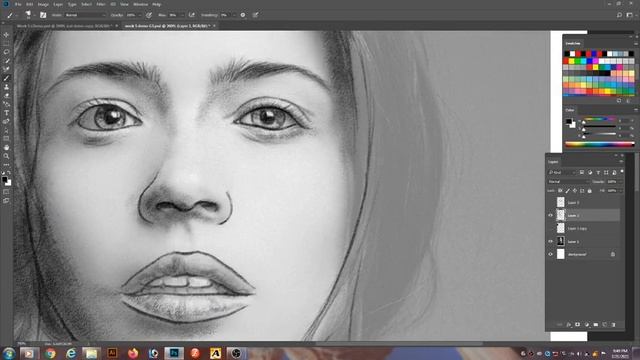Open the workspace switcher icon

pos(630,15)
